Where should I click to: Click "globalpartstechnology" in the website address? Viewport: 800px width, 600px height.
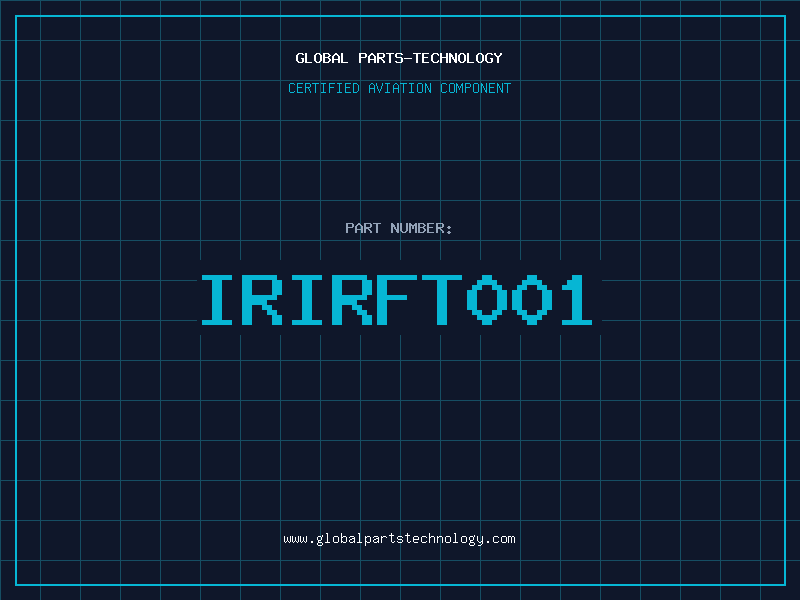point(399,539)
